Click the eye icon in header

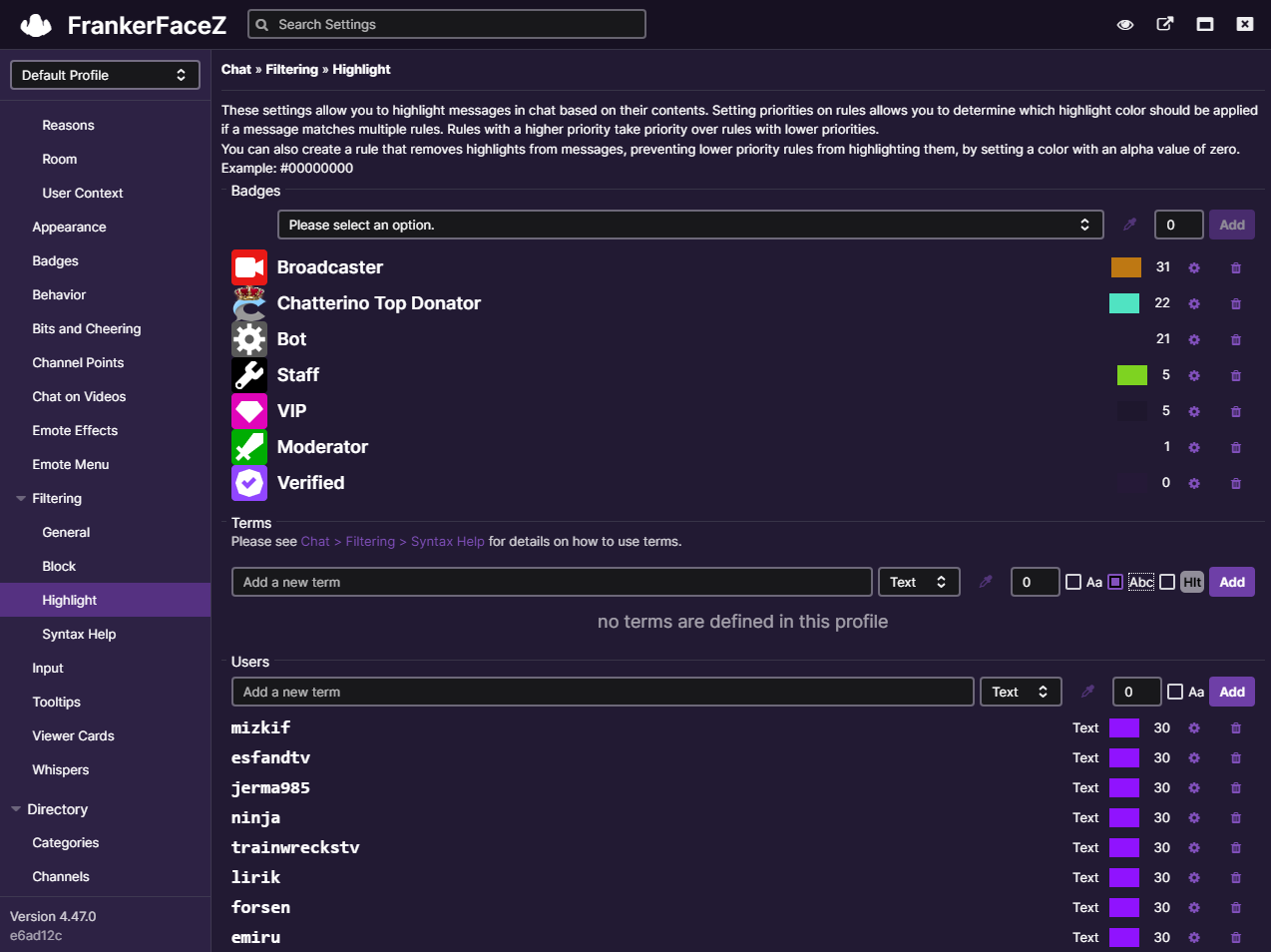(x=1125, y=25)
